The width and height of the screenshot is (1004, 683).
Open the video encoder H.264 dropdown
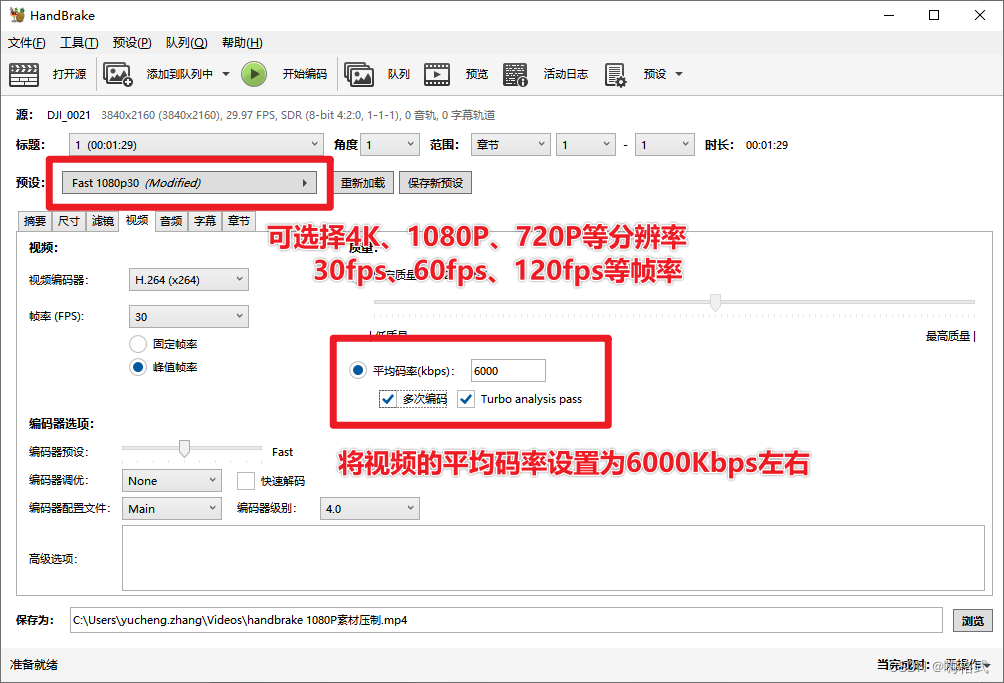(x=189, y=280)
